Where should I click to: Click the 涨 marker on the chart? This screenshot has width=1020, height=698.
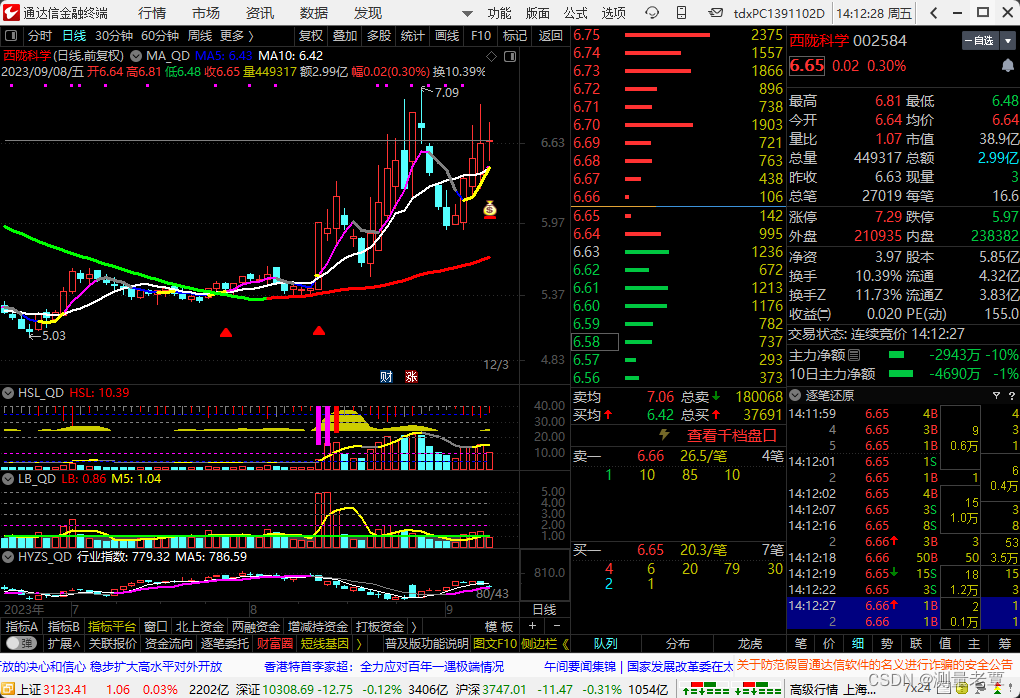click(x=412, y=377)
